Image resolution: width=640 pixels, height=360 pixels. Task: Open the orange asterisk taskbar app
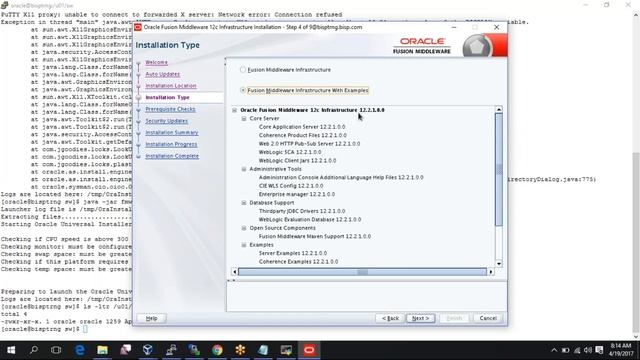pyautogui.click(x=240, y=350)
